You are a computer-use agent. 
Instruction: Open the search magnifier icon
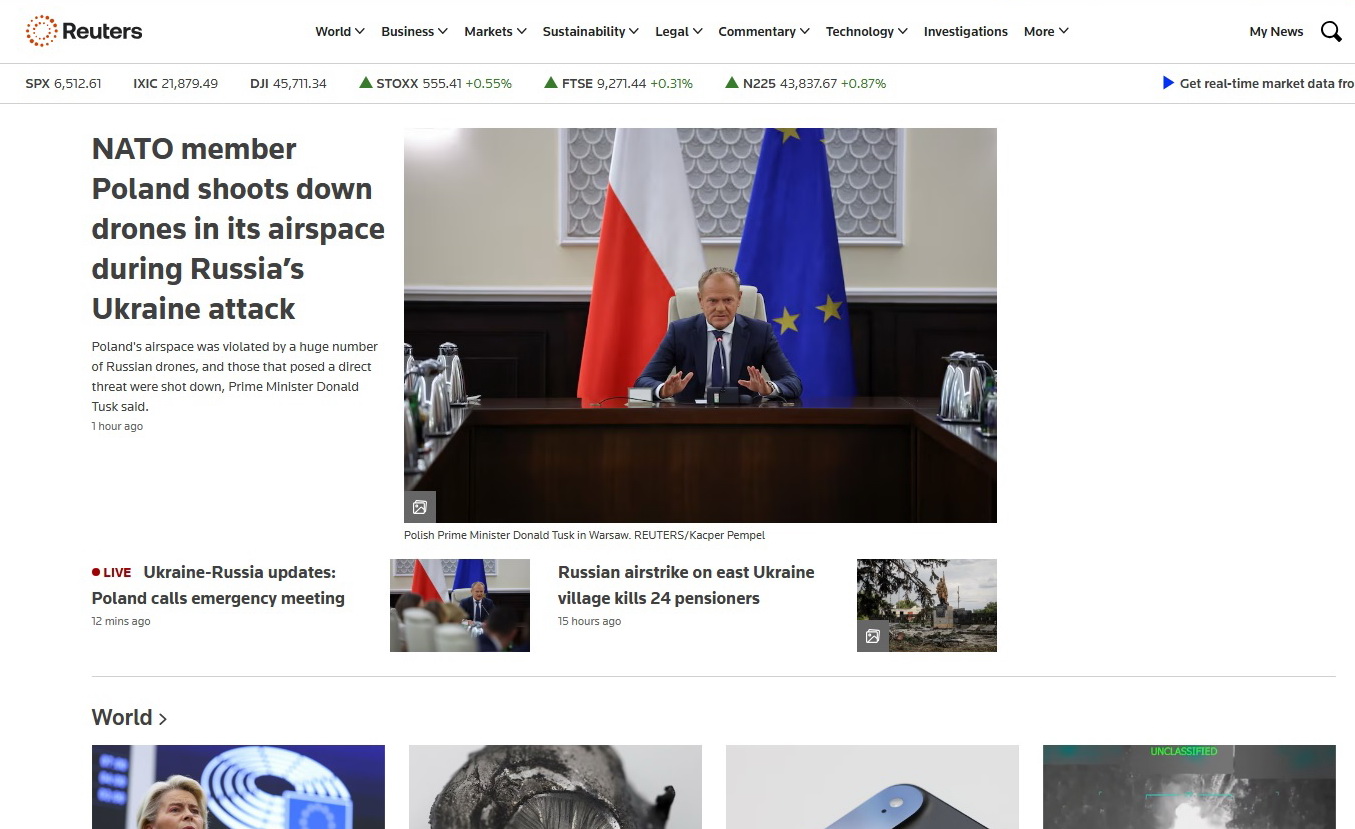pos(1330,32)
